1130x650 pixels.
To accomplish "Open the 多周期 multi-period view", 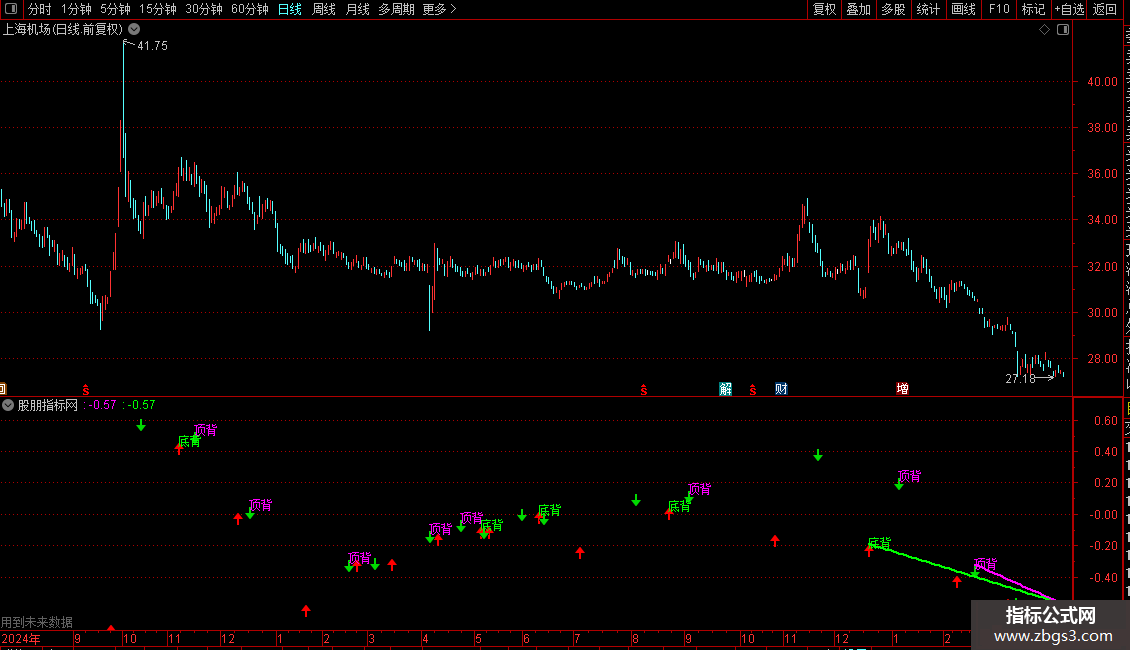I will pyautogui.click(x=396, y=9).
